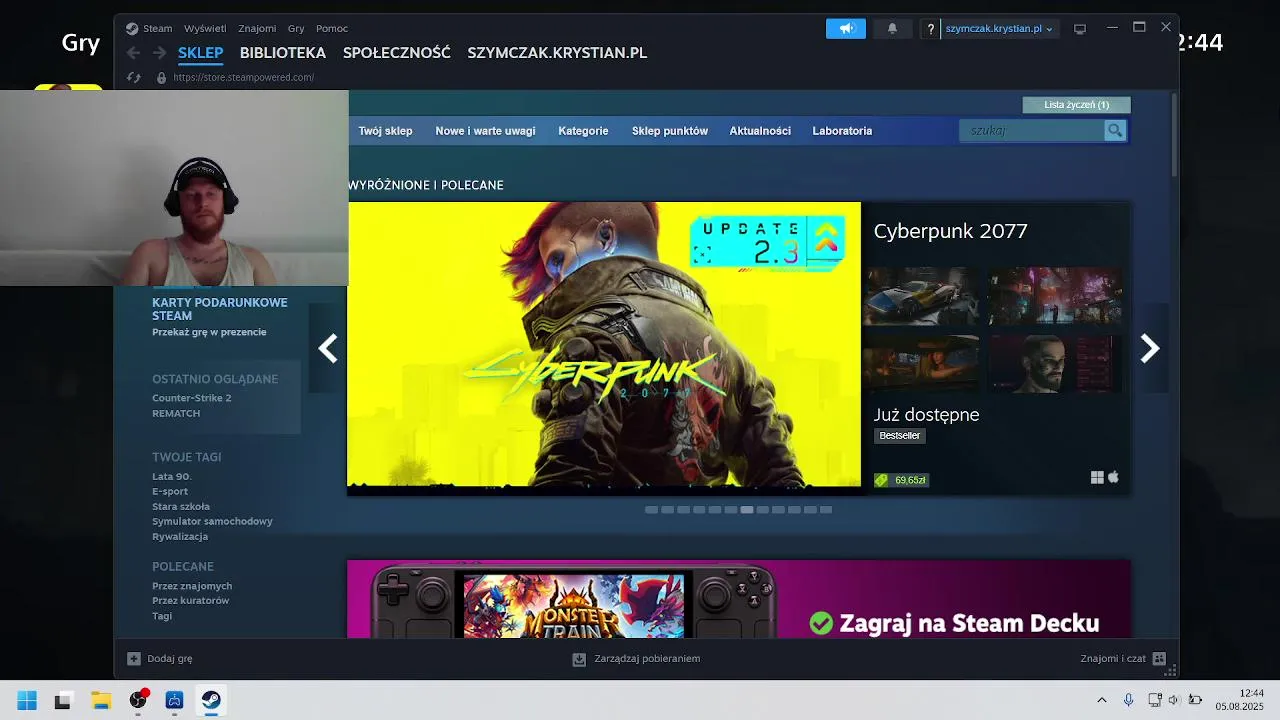Open the Windows Start menu

click(27, 700)
